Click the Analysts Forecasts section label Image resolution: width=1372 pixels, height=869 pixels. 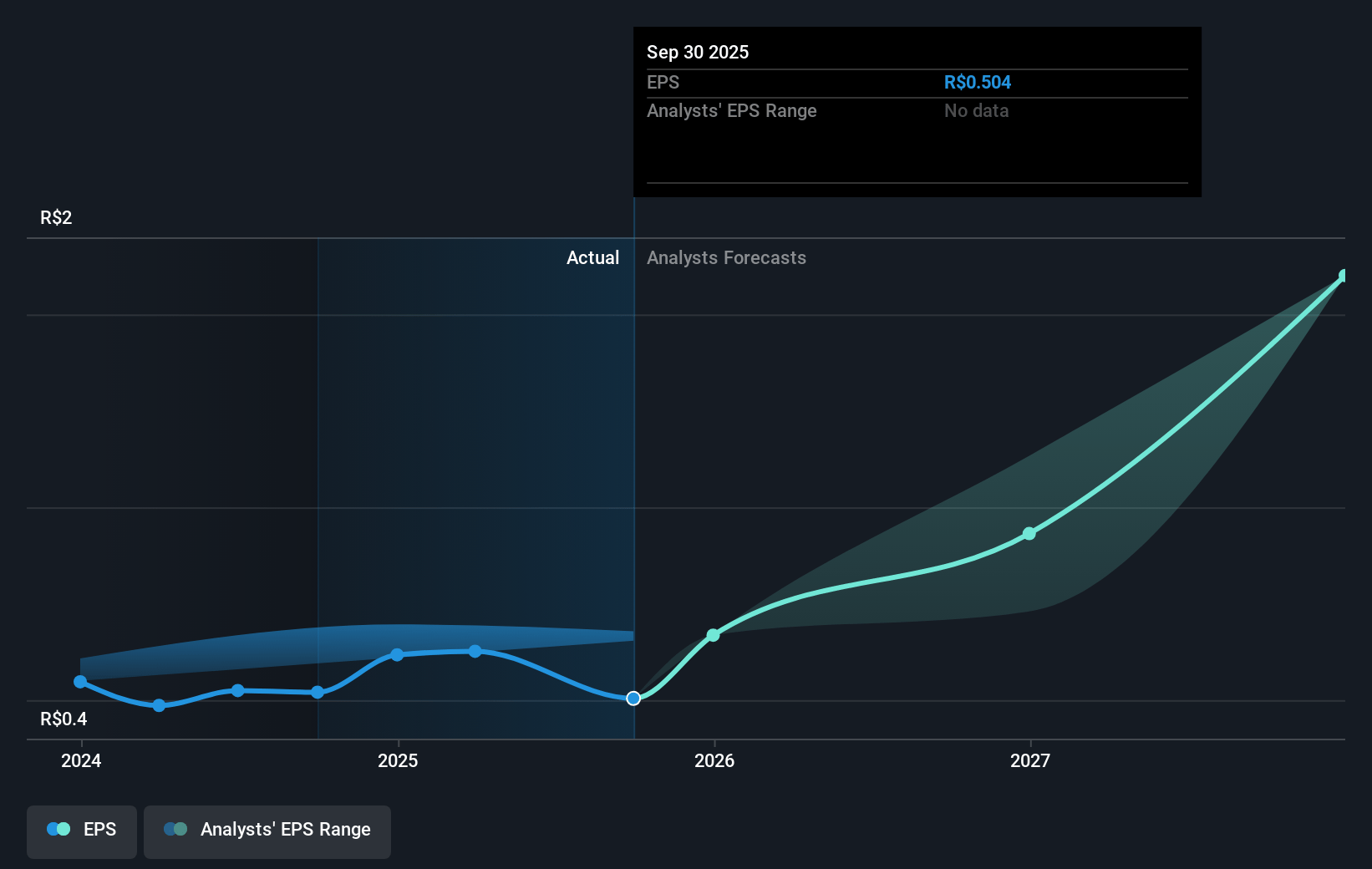(x=726, y=258)
